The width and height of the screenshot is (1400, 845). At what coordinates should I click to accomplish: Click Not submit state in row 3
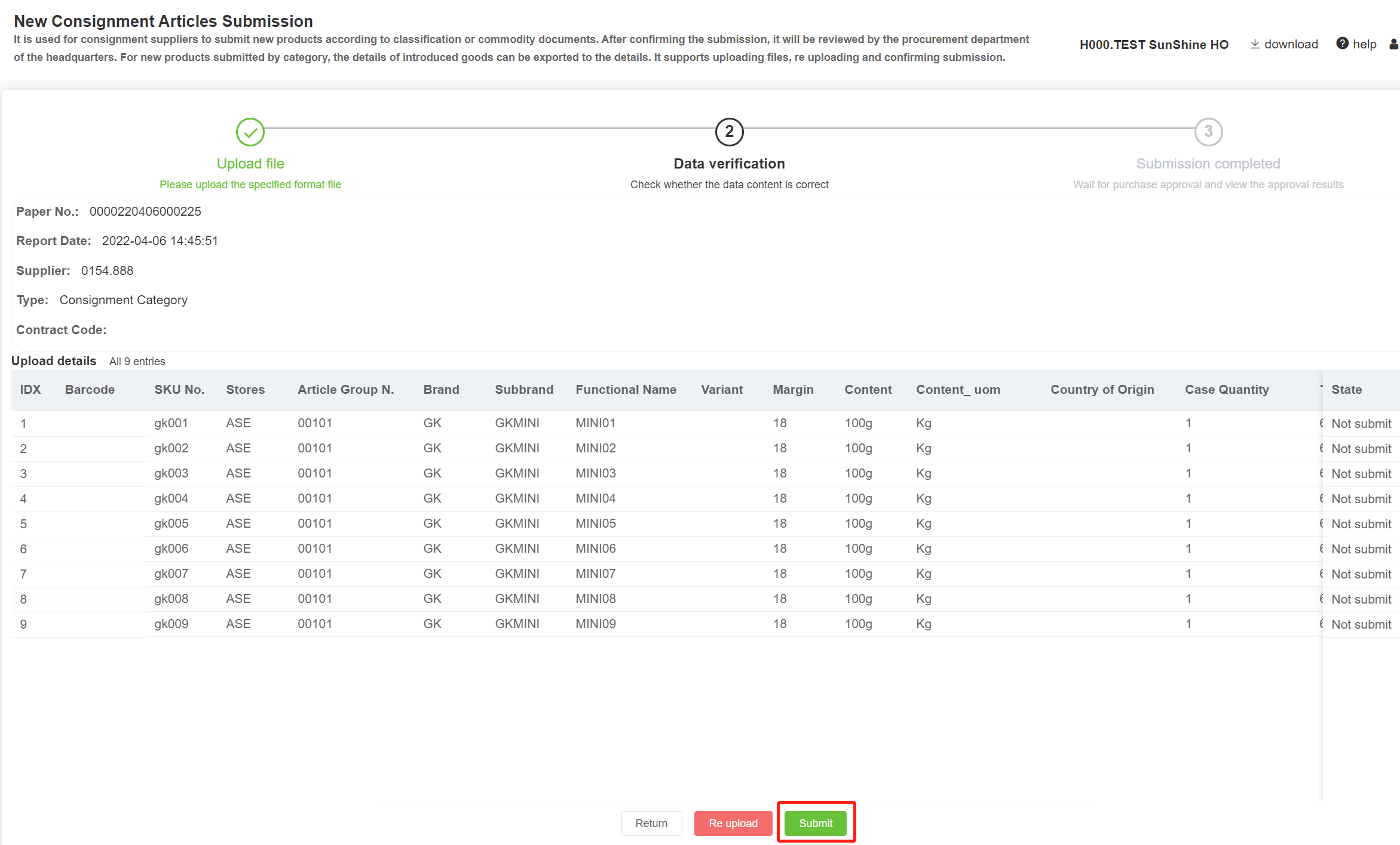click(1361, 474)
